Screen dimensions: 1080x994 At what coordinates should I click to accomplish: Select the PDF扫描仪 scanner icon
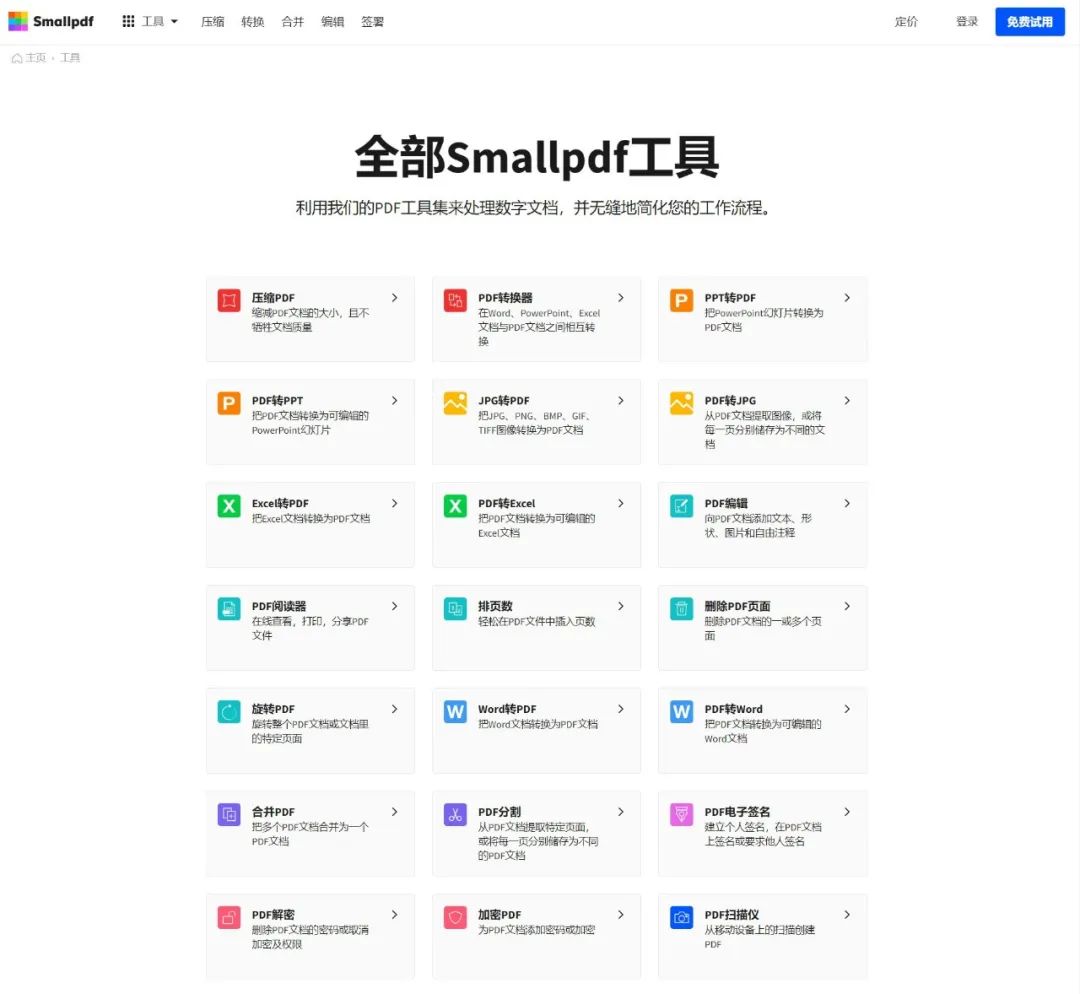pyautogui.click(x=681, y=916)
